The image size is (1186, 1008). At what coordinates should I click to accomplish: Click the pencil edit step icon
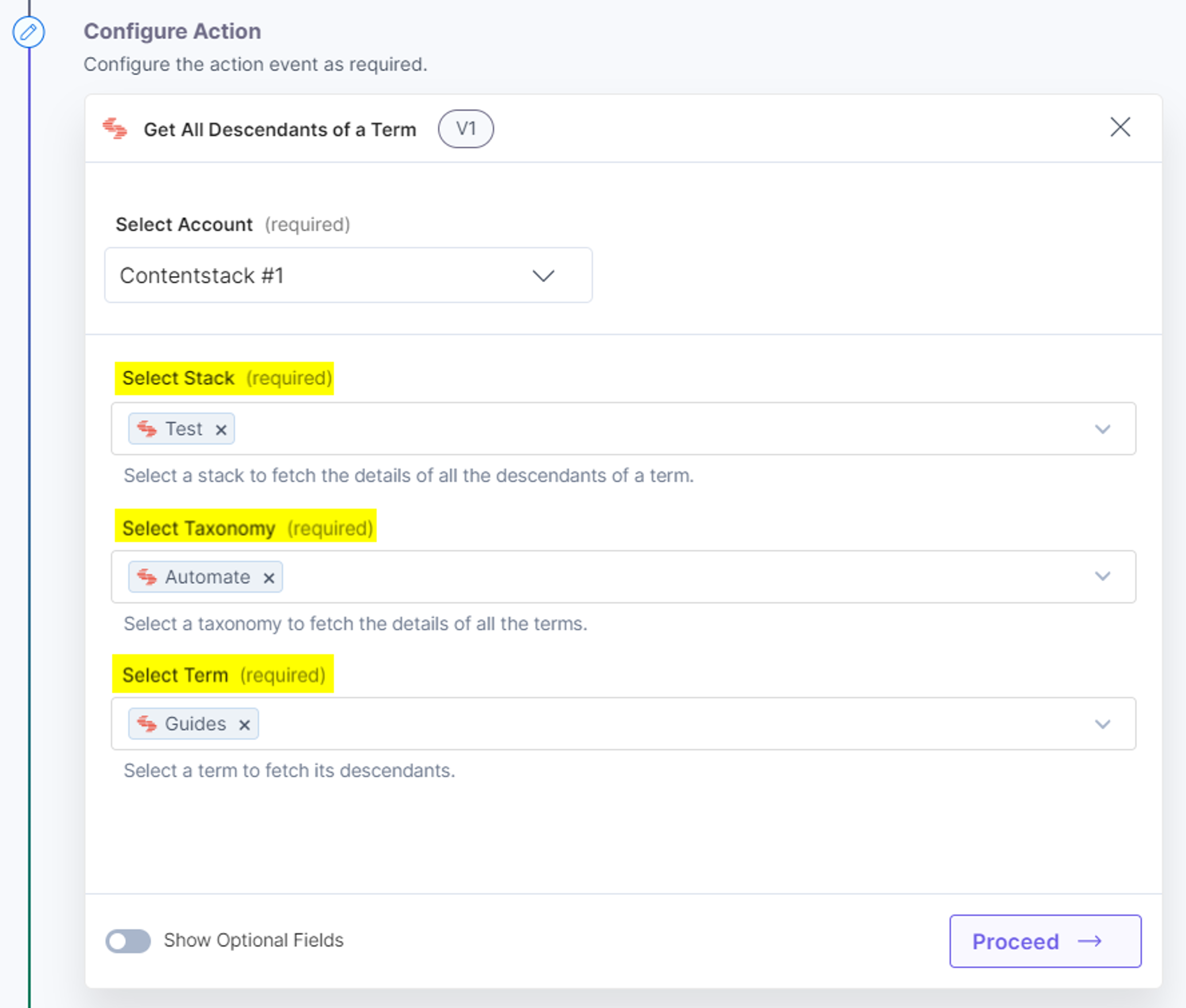[29, 32]
